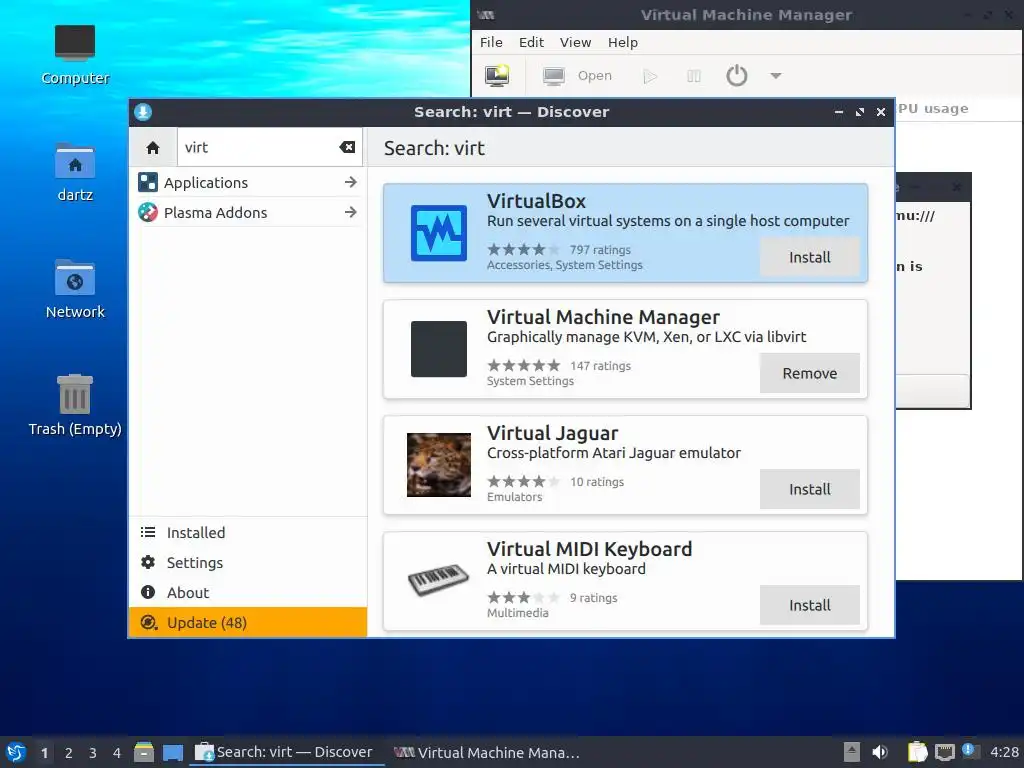Open the Update (48) page
This screenshot has width=1024, height=768.
248,622
